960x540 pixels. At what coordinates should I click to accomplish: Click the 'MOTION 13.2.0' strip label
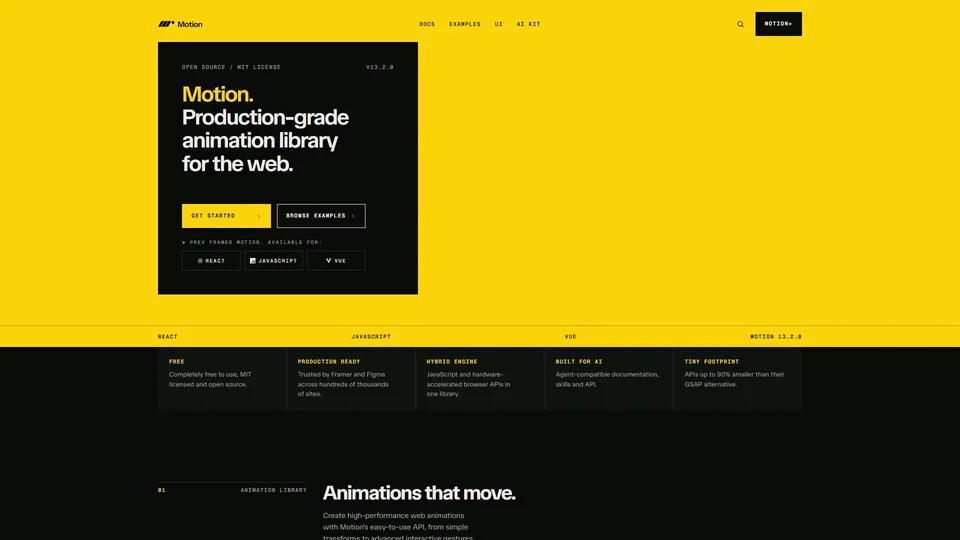click(x=776, y=337)
